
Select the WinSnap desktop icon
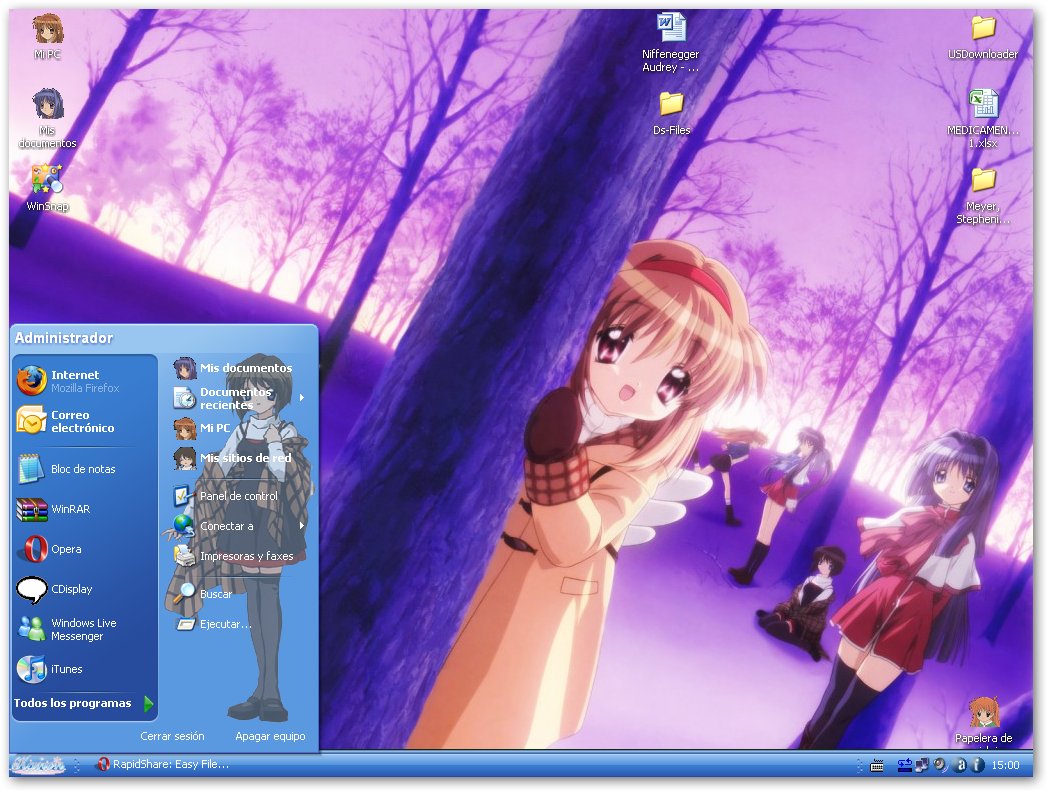[x=47, y=188]
